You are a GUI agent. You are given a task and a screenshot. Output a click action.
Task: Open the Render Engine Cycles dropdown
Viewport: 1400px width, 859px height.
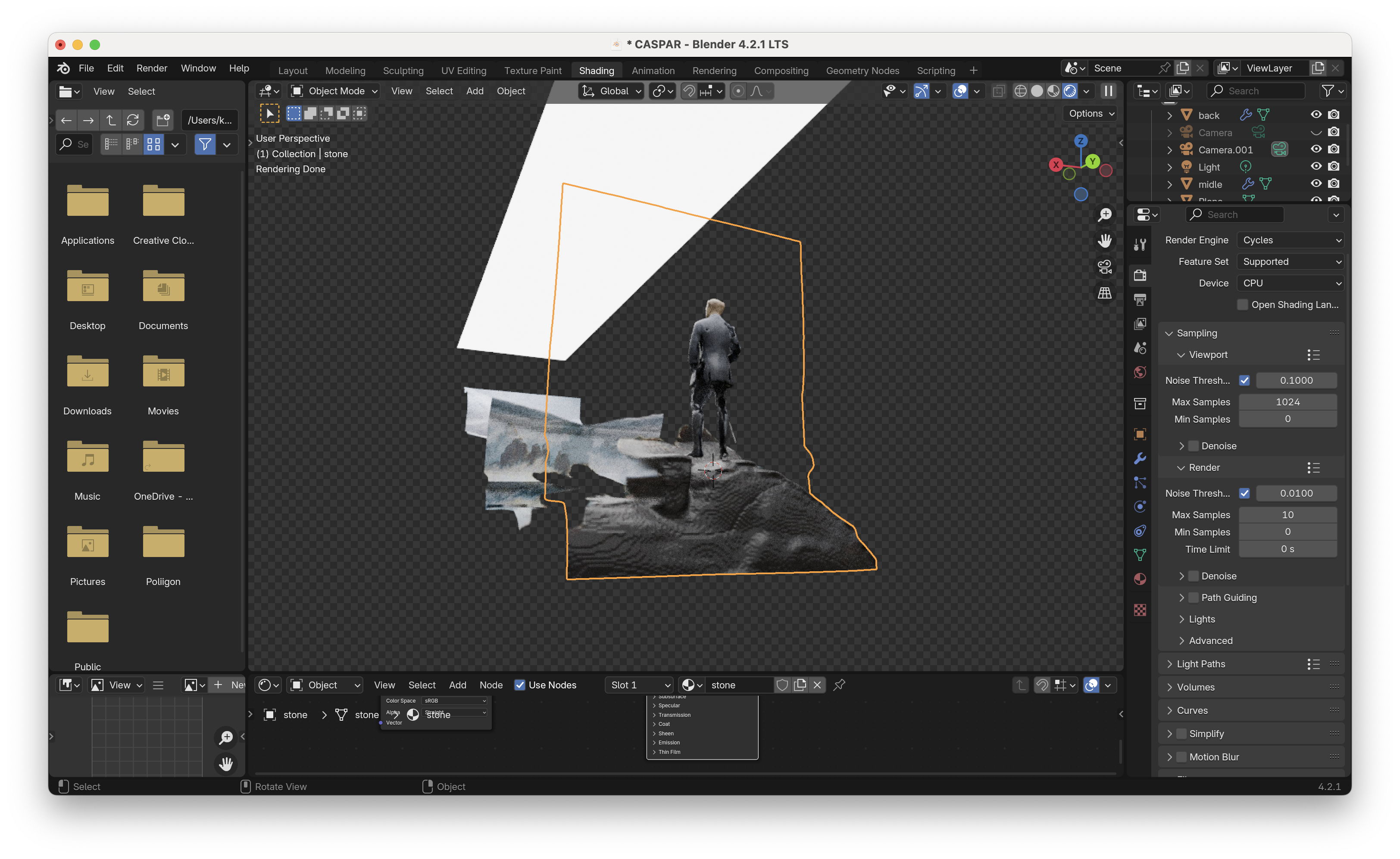pyautogui.click(x=1290, y=240)
